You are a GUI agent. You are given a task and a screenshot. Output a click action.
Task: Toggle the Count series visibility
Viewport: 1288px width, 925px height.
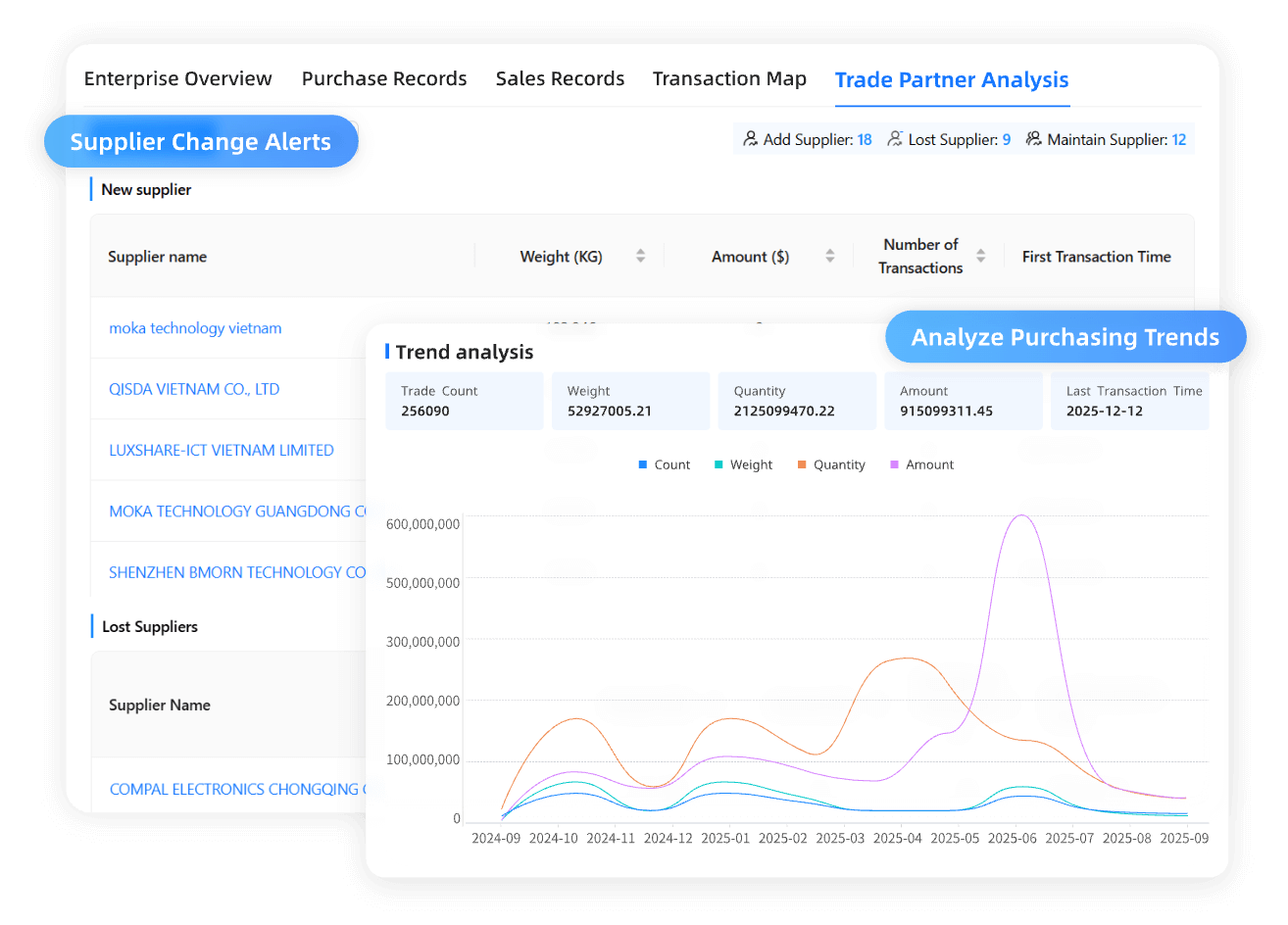(665, 464)
